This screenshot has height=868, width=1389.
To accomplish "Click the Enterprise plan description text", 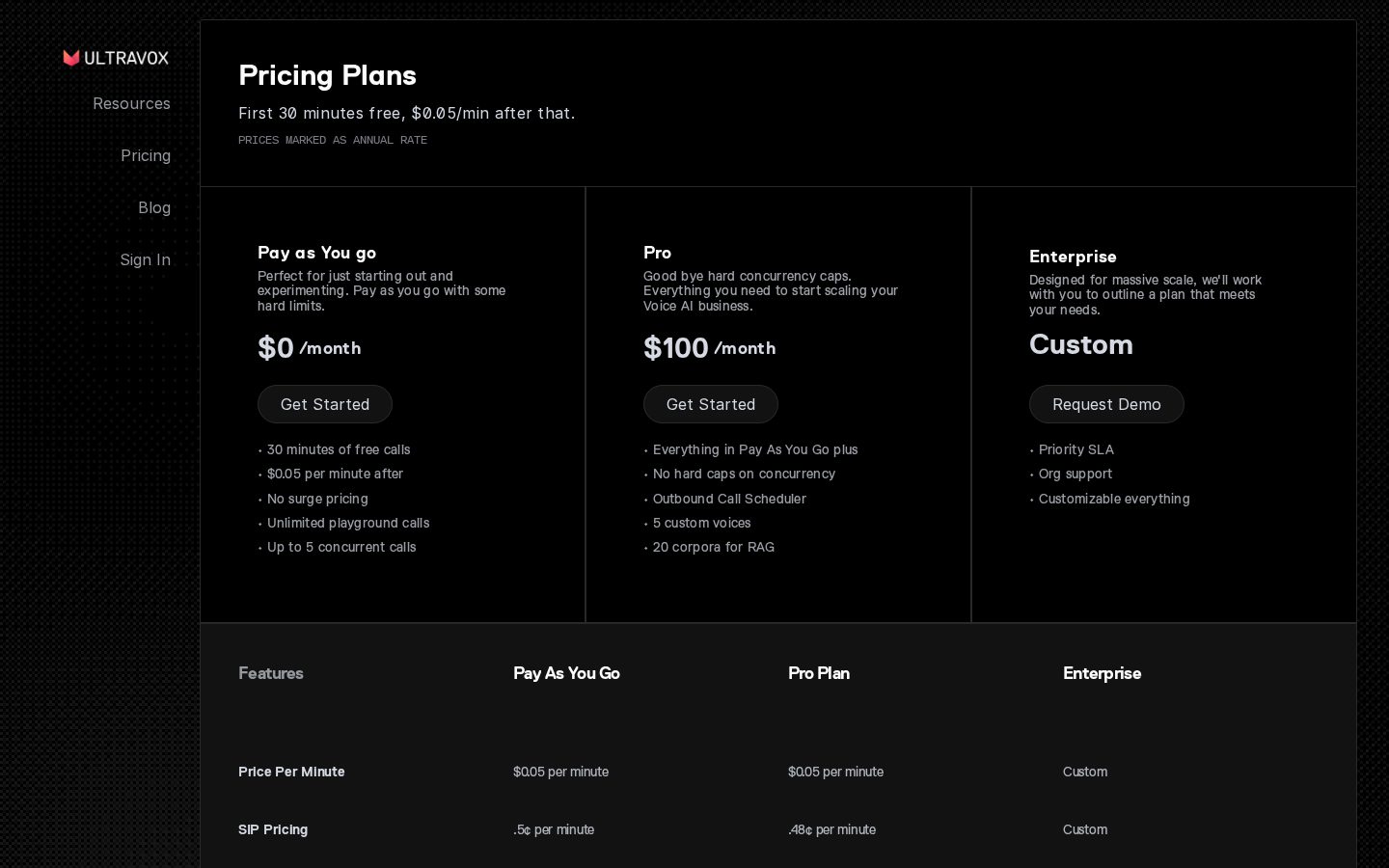I will pyautogui.click(x=1146, y=294).
